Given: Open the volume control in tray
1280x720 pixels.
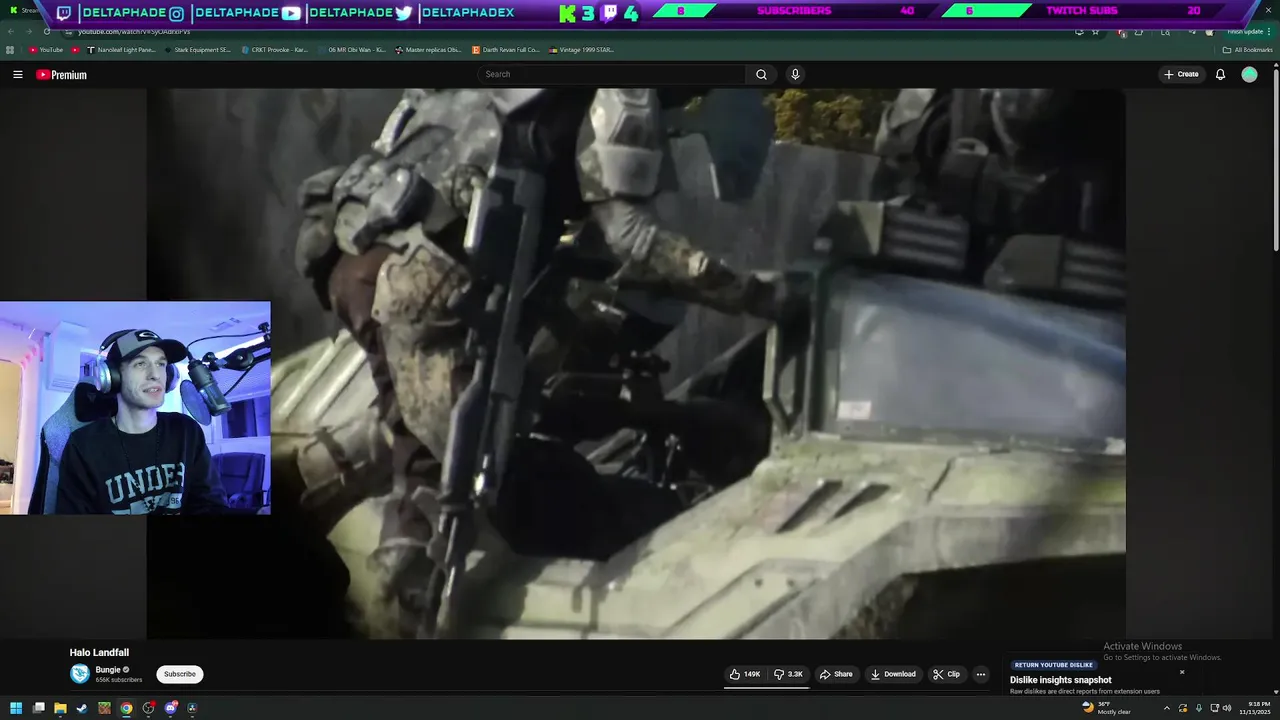Looking at the screenshot, I should [x=1227, y=708].
